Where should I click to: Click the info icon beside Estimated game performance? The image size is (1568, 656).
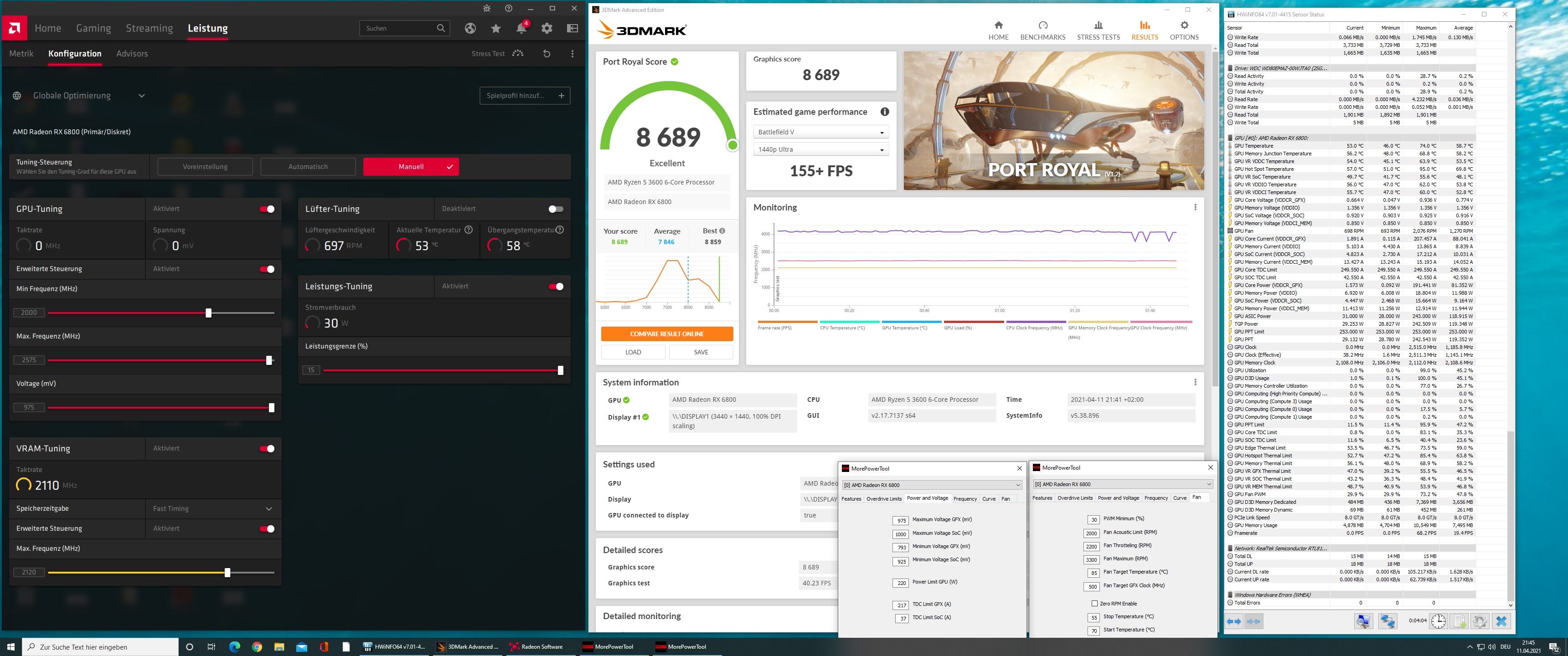[x=884, y=112]
